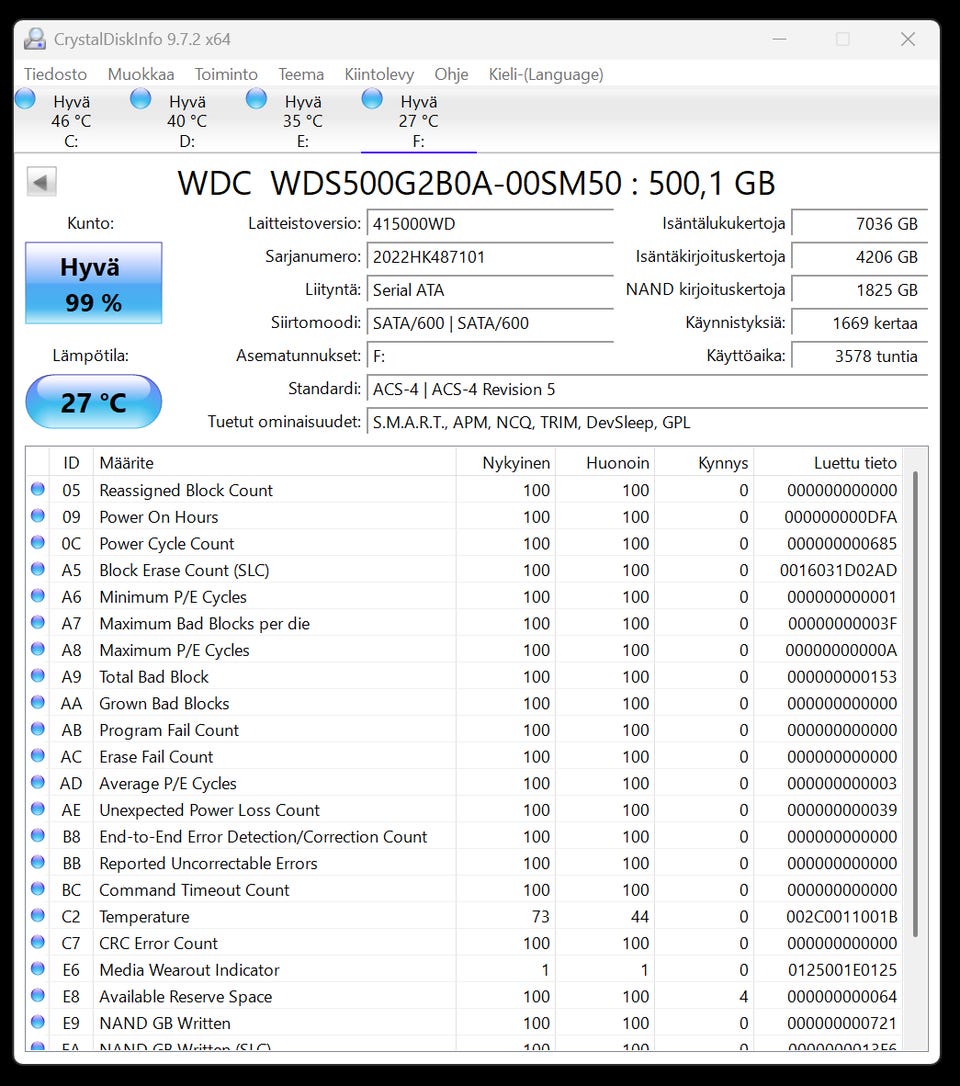Click raw value 0125001E0125 of Media Wearout
This screenshot has width=960, height=1086.
842,970
